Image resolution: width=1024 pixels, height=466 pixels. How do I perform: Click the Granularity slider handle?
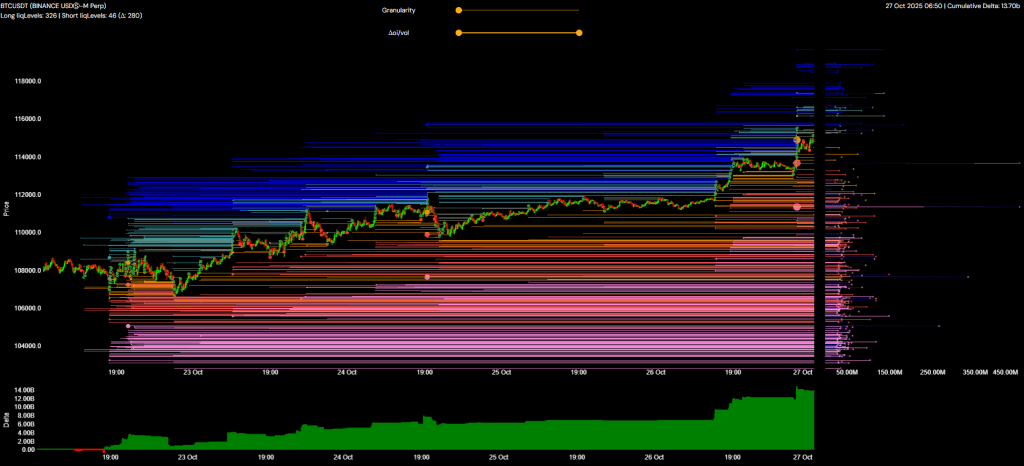(x=459, y=10)
